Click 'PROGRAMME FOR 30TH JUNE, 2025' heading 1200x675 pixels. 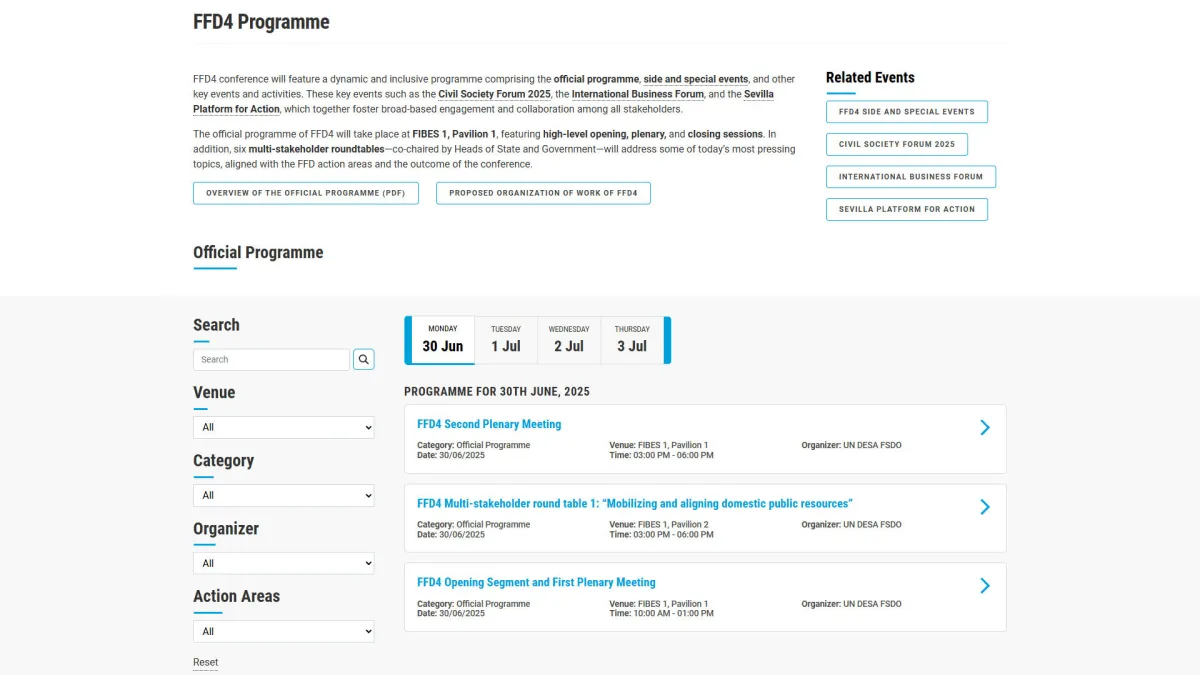point(497,391)
